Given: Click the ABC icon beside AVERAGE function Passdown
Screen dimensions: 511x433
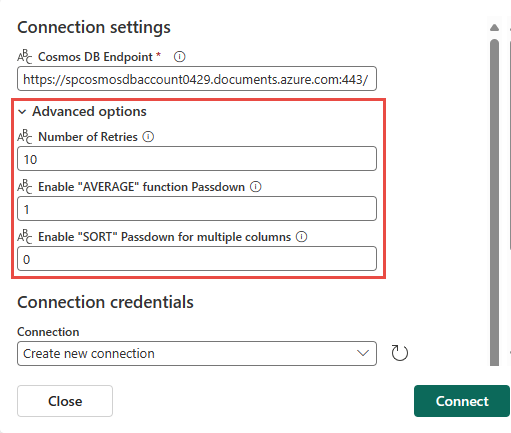Looking at the screenshot, I should (25, 187).
